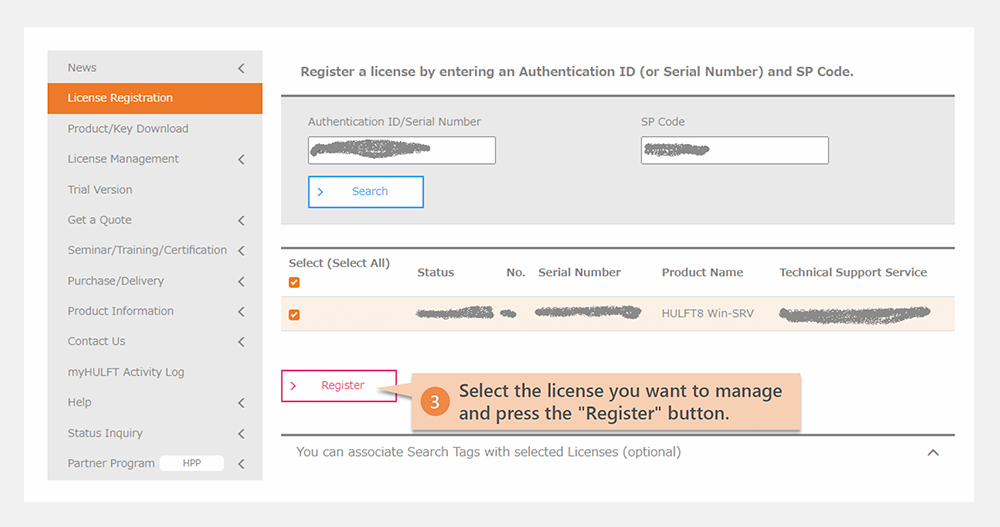Expand Purchase/Delivery submenu arrow
Screen dimensions: 1000x527
coord(241,281)
